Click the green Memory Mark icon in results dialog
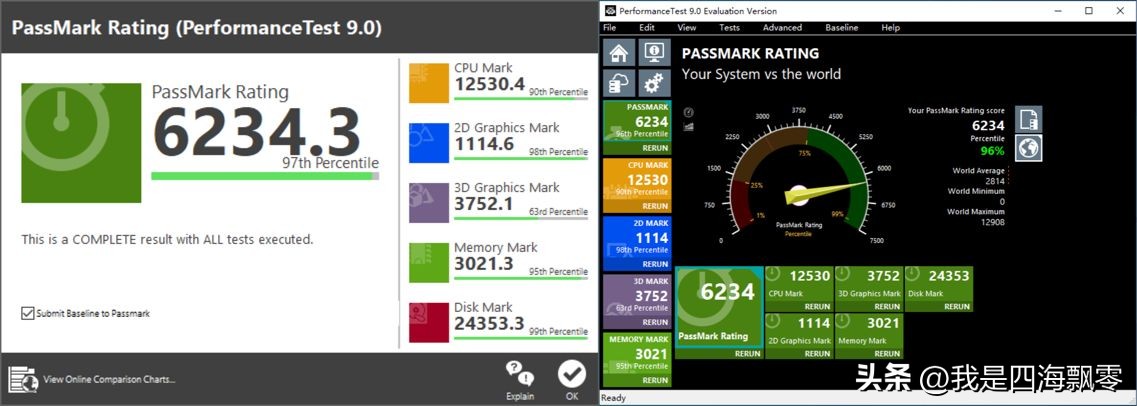 [429, 262]
